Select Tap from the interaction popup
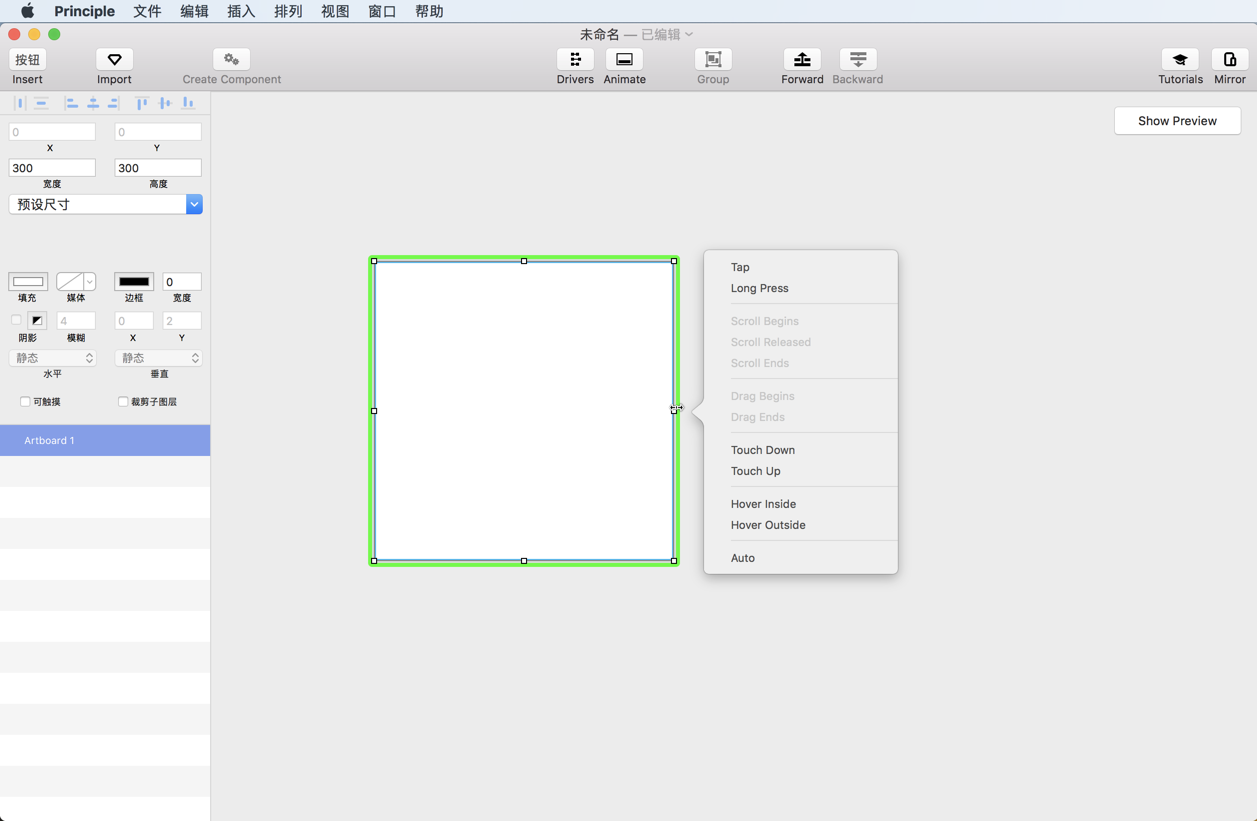The height and width of the screenshot is (821, 1257). 740,267
